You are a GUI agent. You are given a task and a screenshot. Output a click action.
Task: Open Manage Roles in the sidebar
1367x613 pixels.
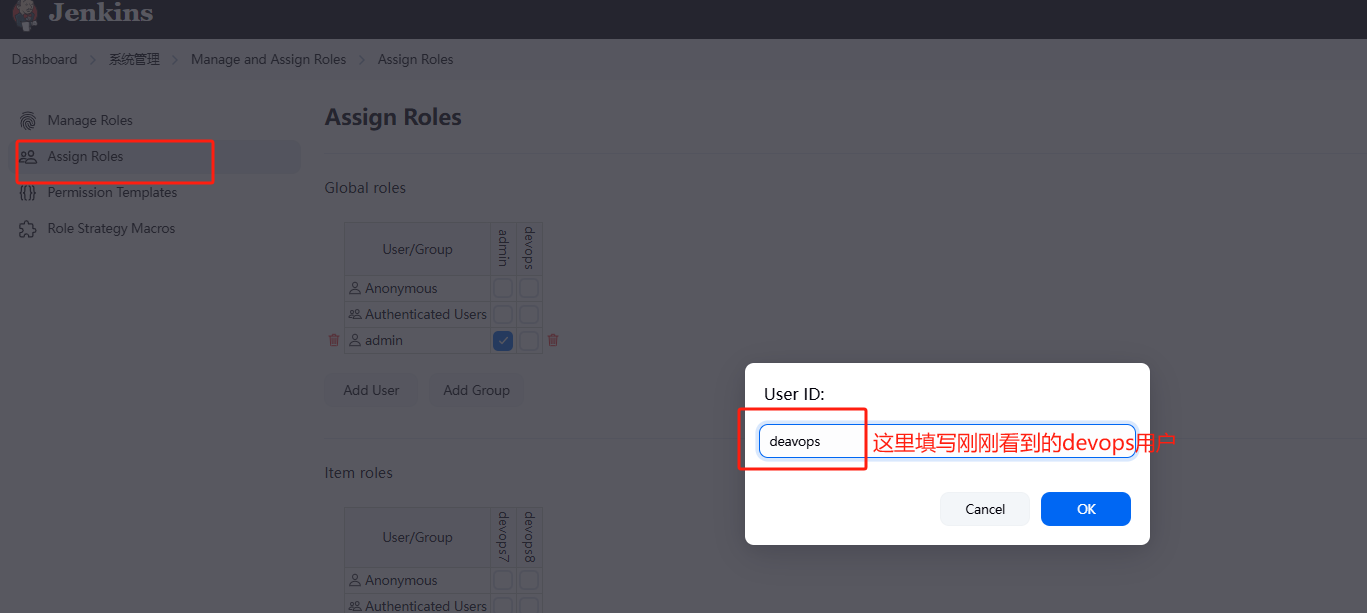point(155,120)
